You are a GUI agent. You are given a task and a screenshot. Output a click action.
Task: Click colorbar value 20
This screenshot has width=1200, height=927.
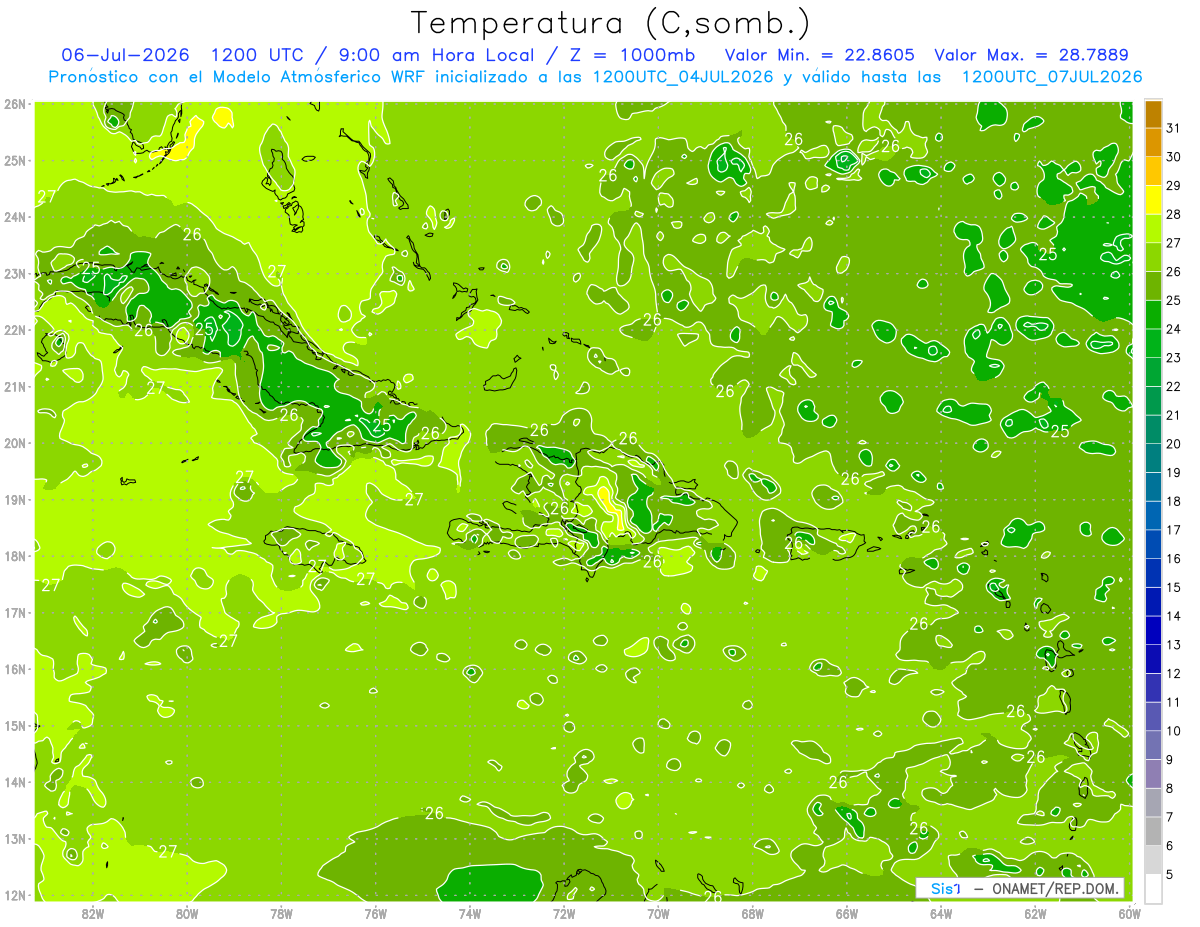pyautogui.click(x=1174, y=443)
